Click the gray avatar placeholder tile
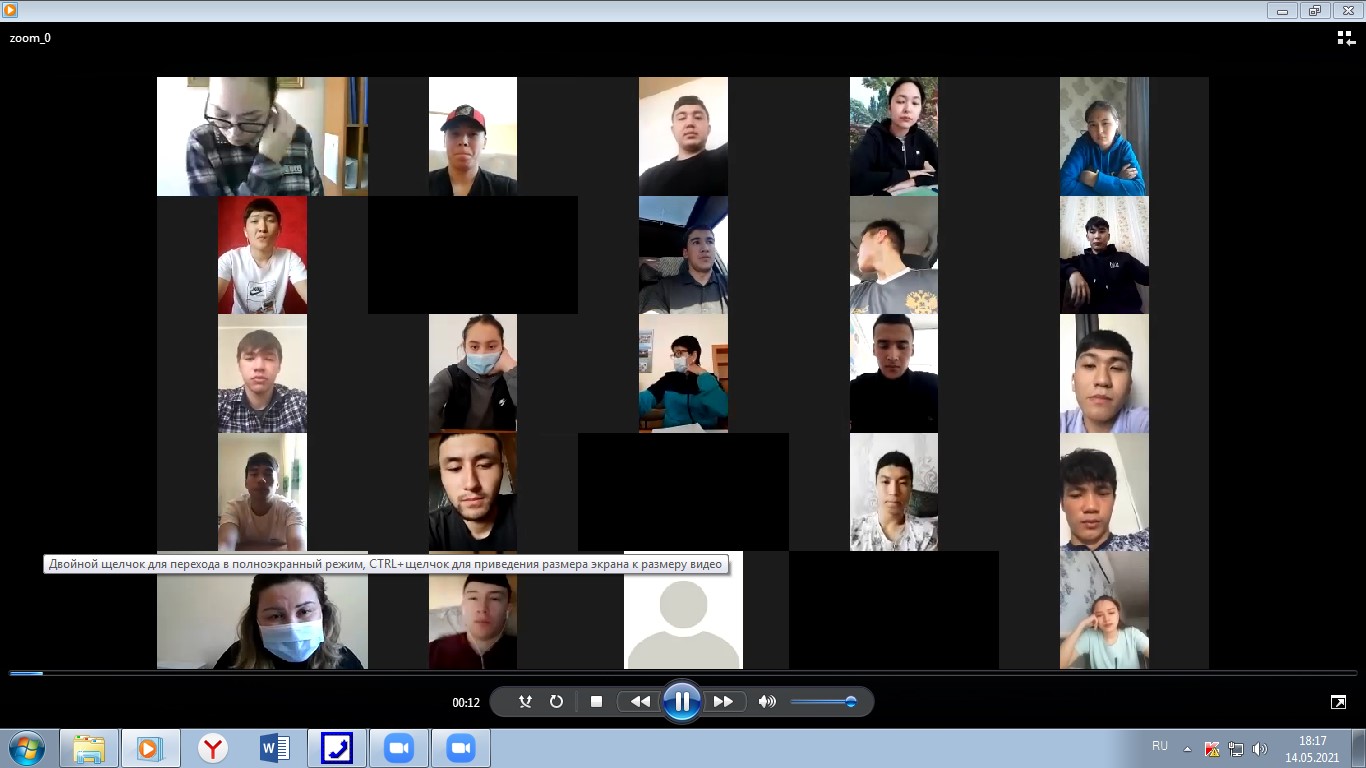This screenshot has height=768, width=1366. [x=683, y=610]
